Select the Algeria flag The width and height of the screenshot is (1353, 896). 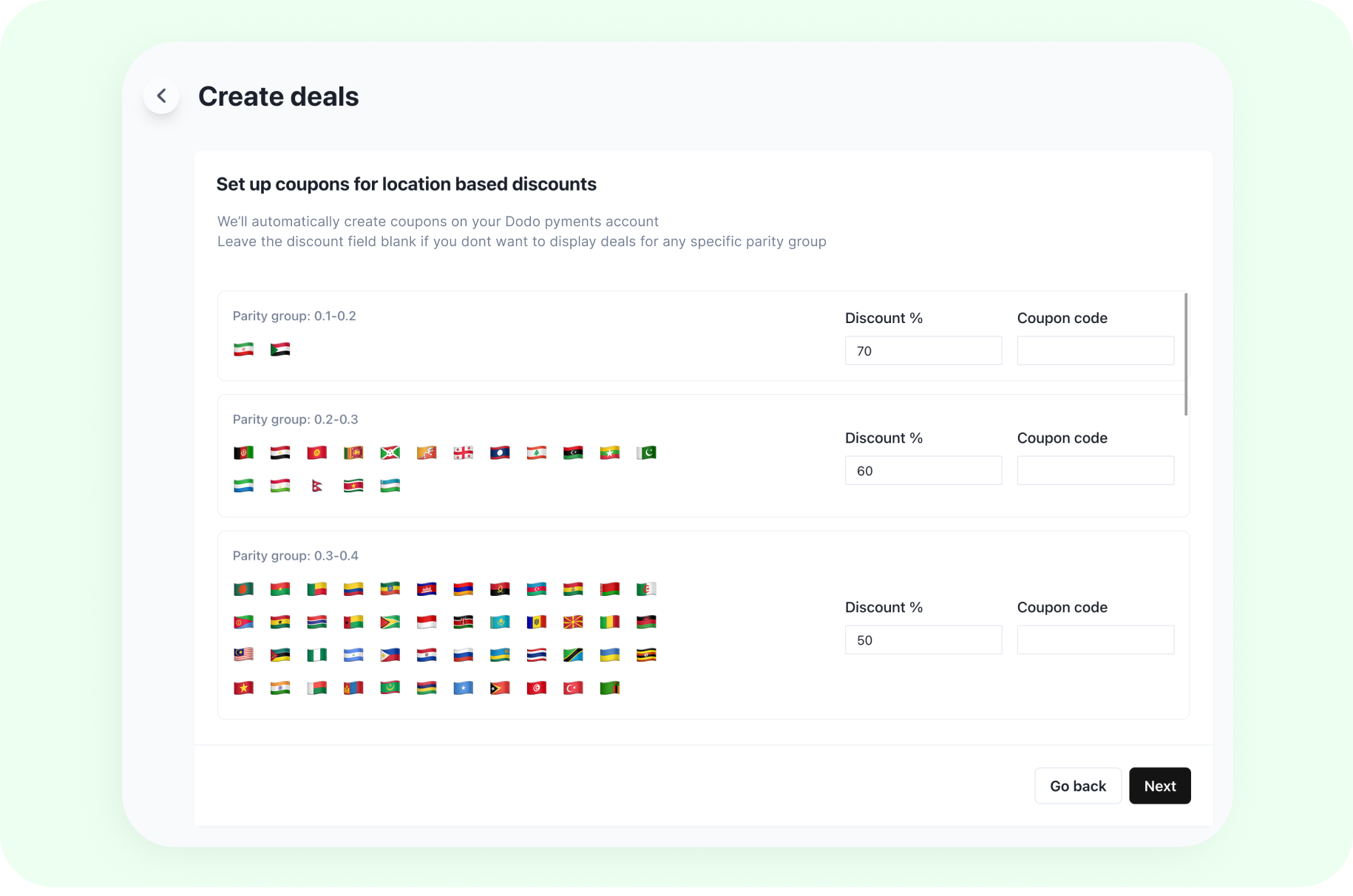coord(646,589)
